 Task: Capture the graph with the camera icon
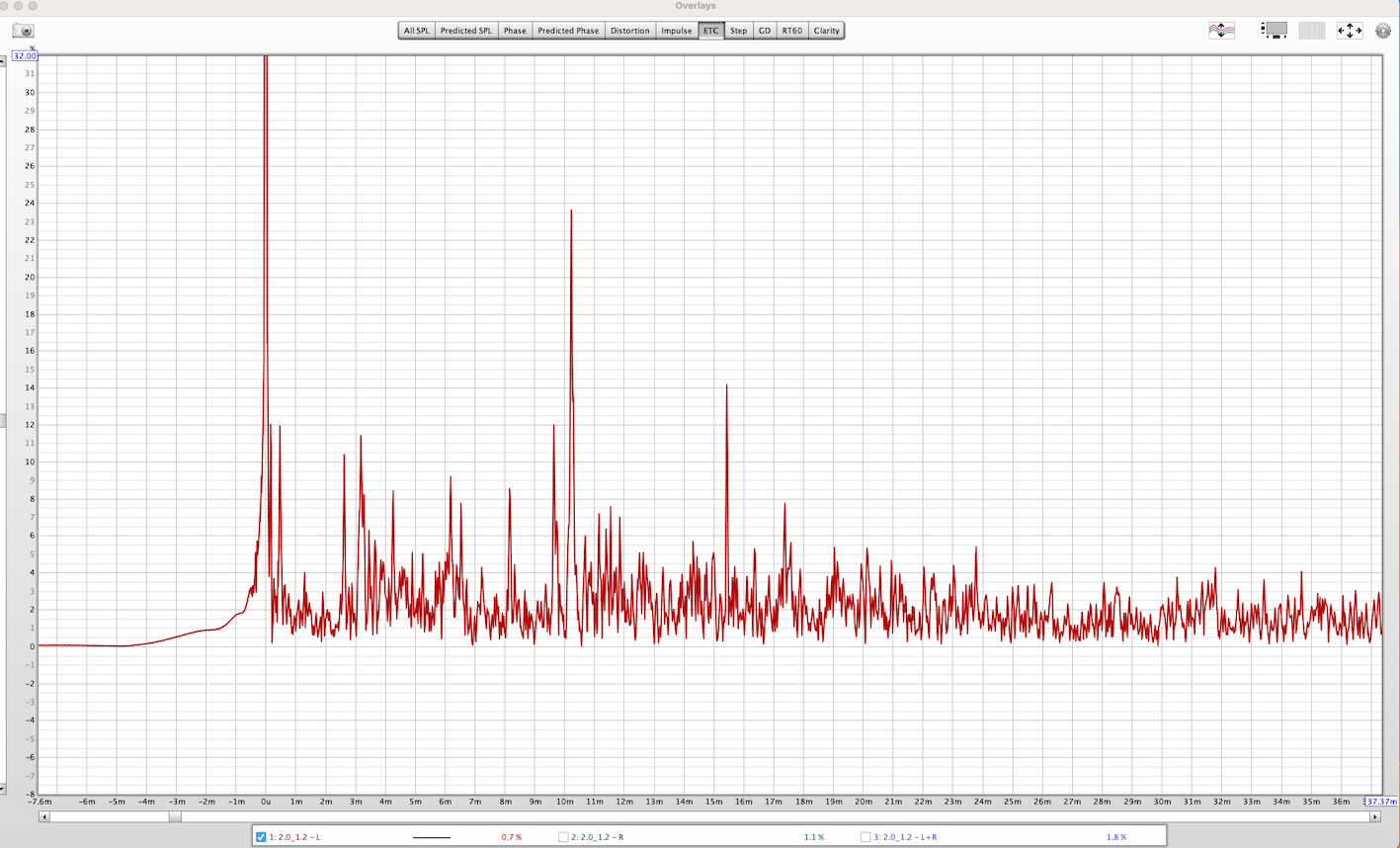[23, 31]
